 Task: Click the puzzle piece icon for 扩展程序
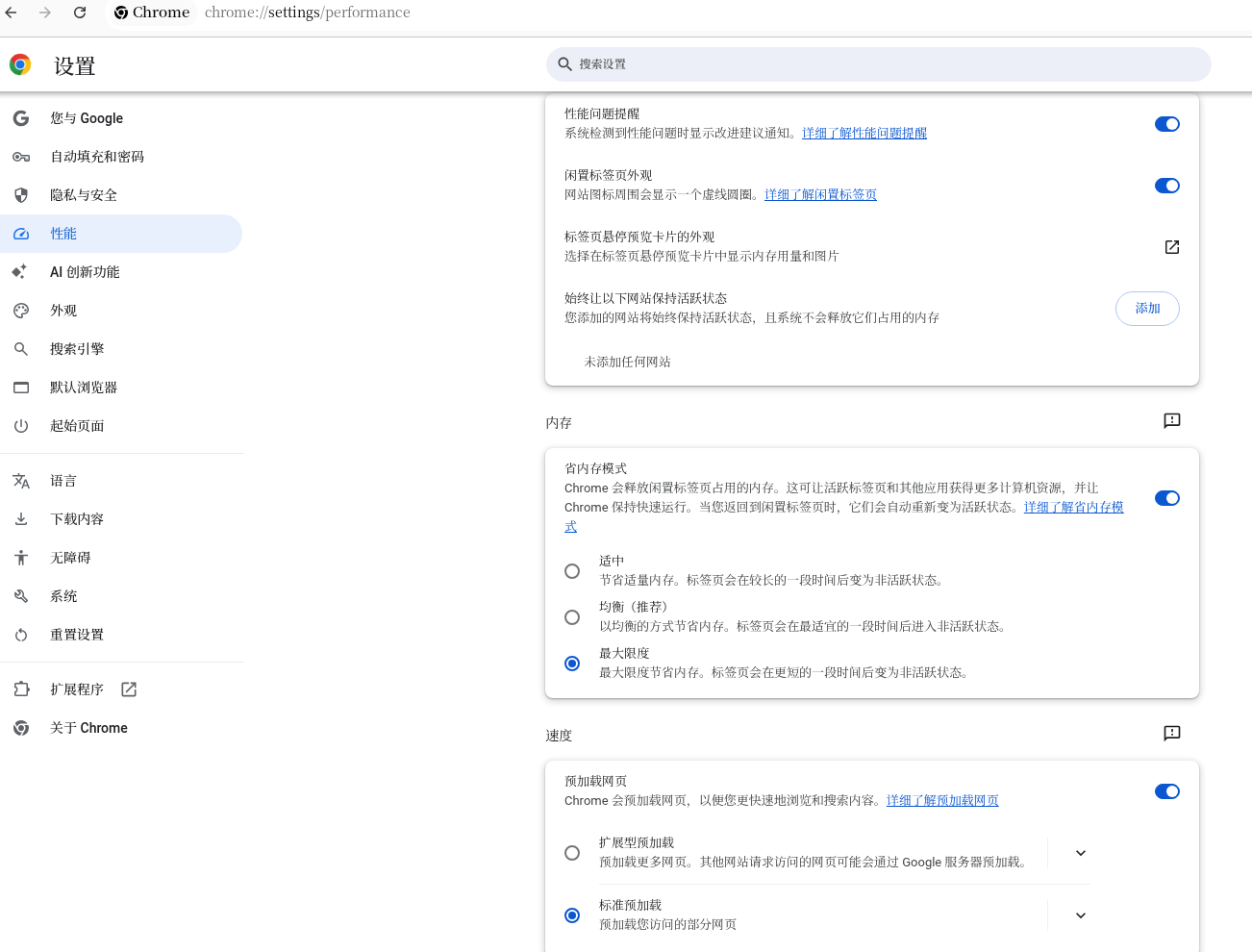[21, 689]
